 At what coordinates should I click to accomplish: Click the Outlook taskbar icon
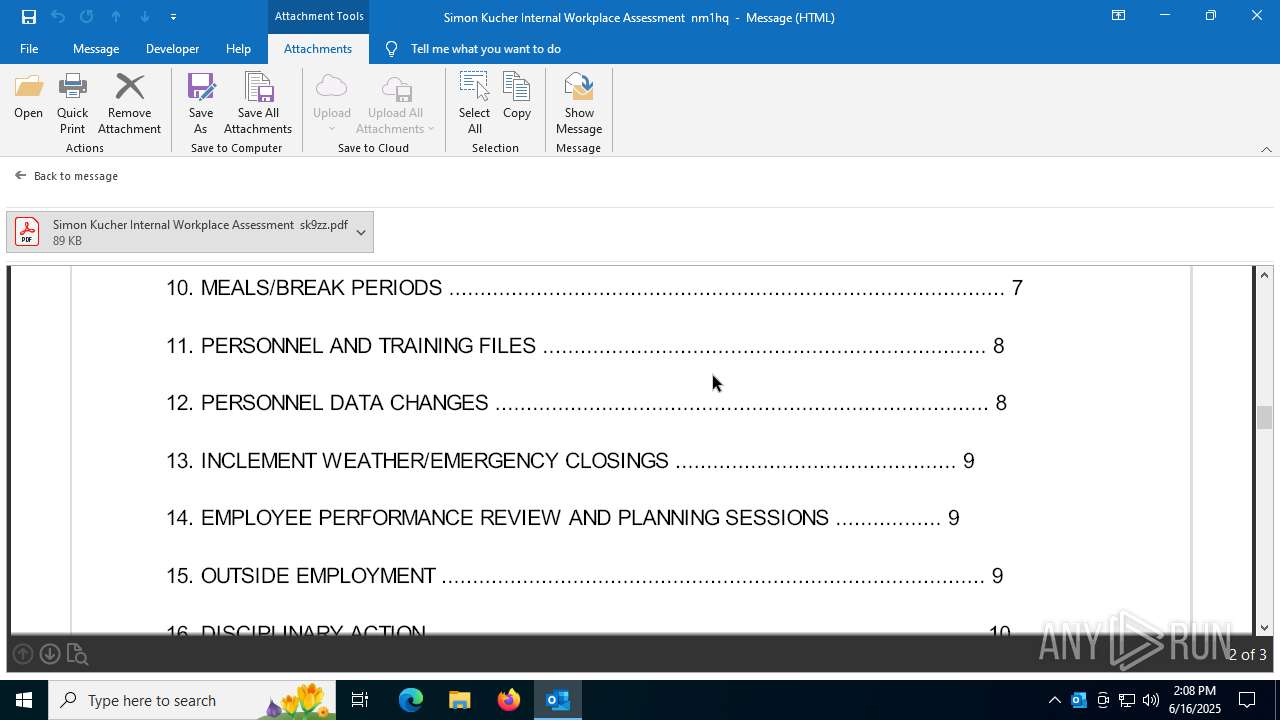pyautogui.click(x=557, y=700)
